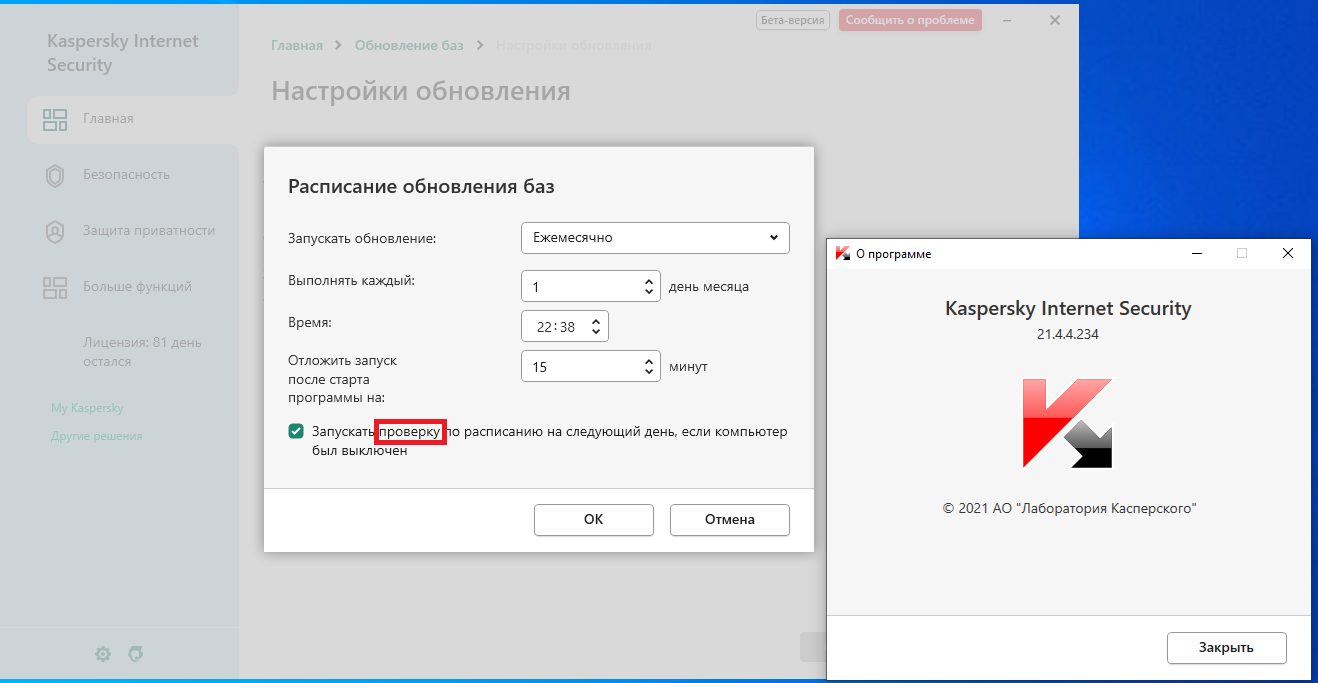Toggle the Запускать проверку по расписанию checkbox

(x=296, y=431)
